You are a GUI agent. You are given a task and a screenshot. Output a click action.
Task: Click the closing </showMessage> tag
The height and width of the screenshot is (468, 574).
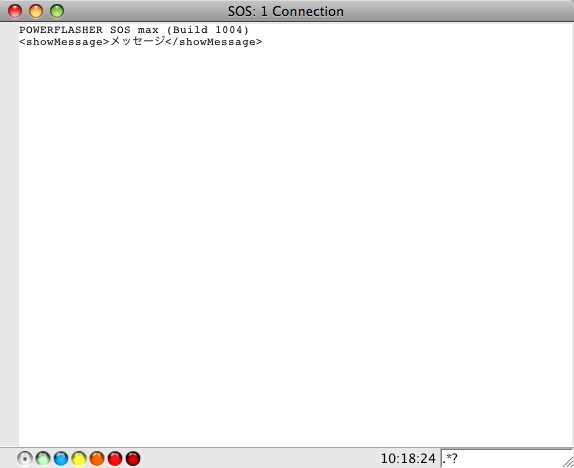tap(214, 42)
